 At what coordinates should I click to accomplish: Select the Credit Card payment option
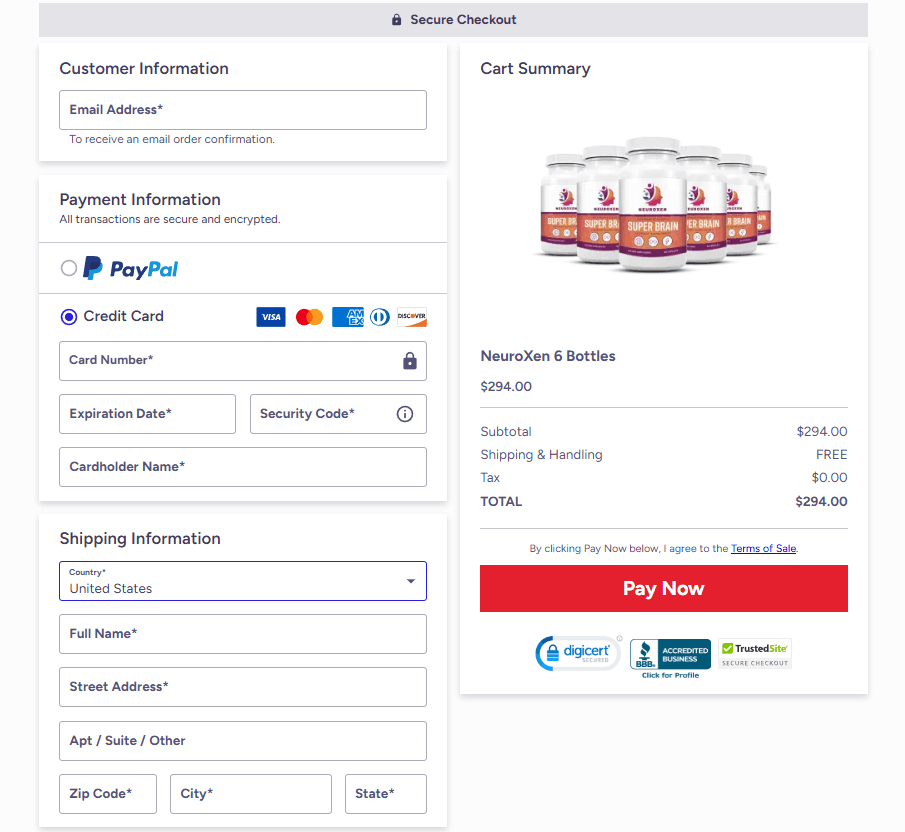pos(68,316)
